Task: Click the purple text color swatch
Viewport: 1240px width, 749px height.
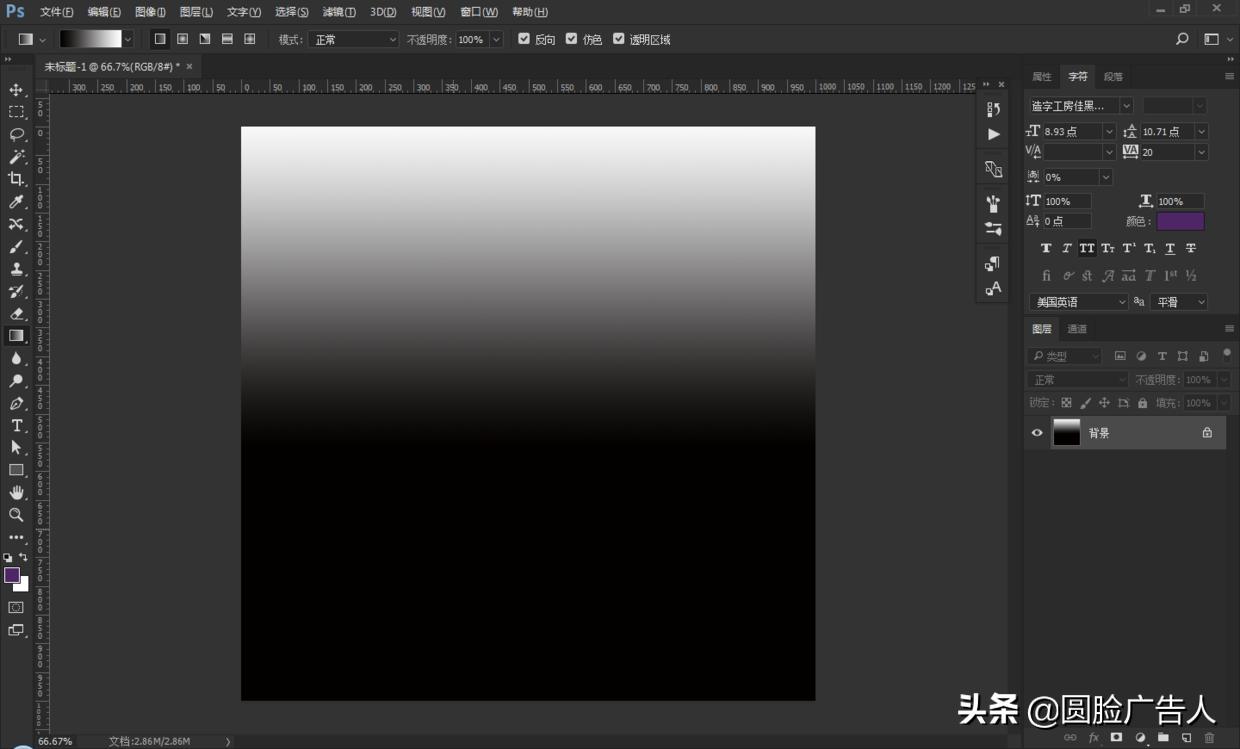Action: click(x=1180, y=221)
